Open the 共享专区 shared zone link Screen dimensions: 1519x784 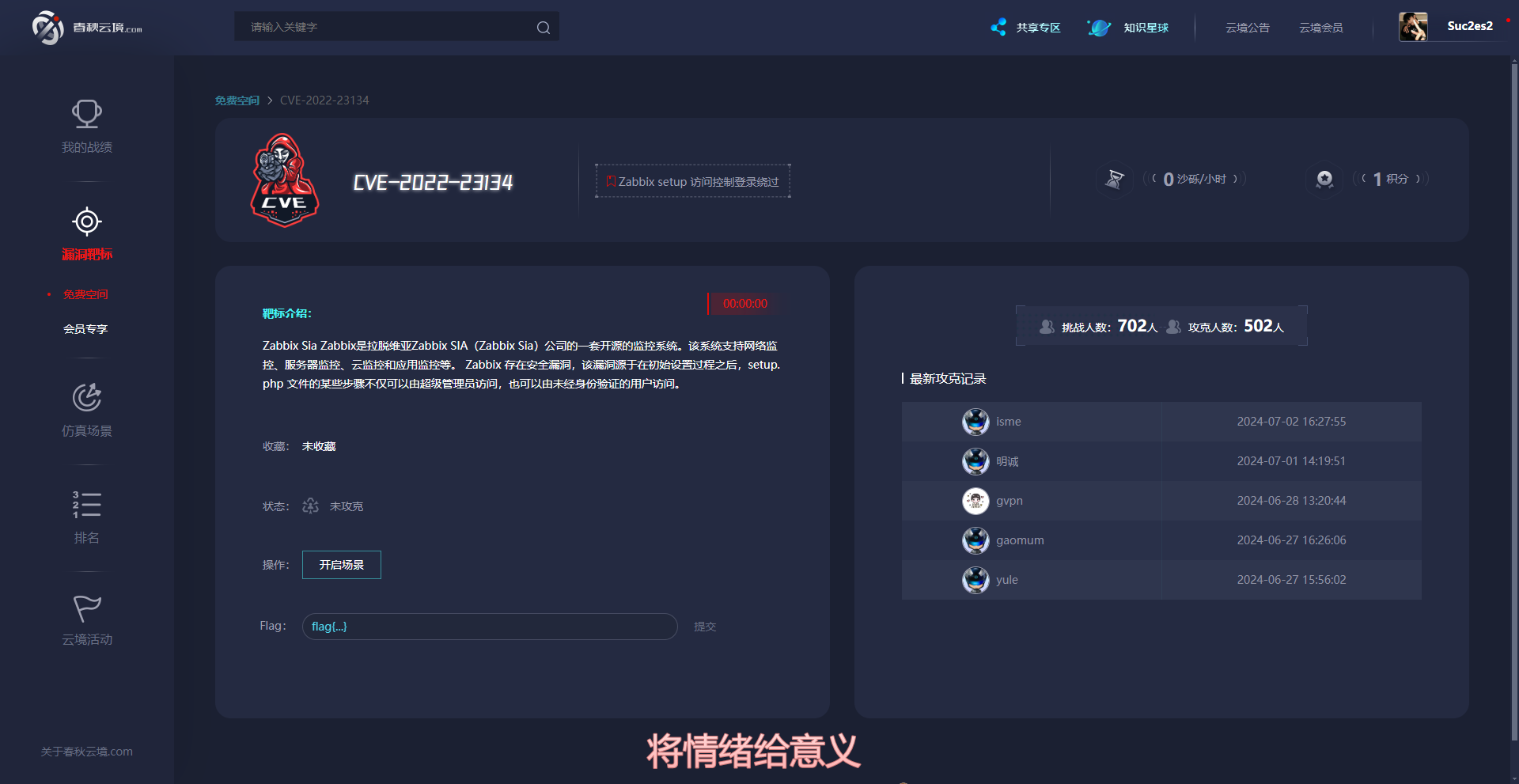(1038, 28)
